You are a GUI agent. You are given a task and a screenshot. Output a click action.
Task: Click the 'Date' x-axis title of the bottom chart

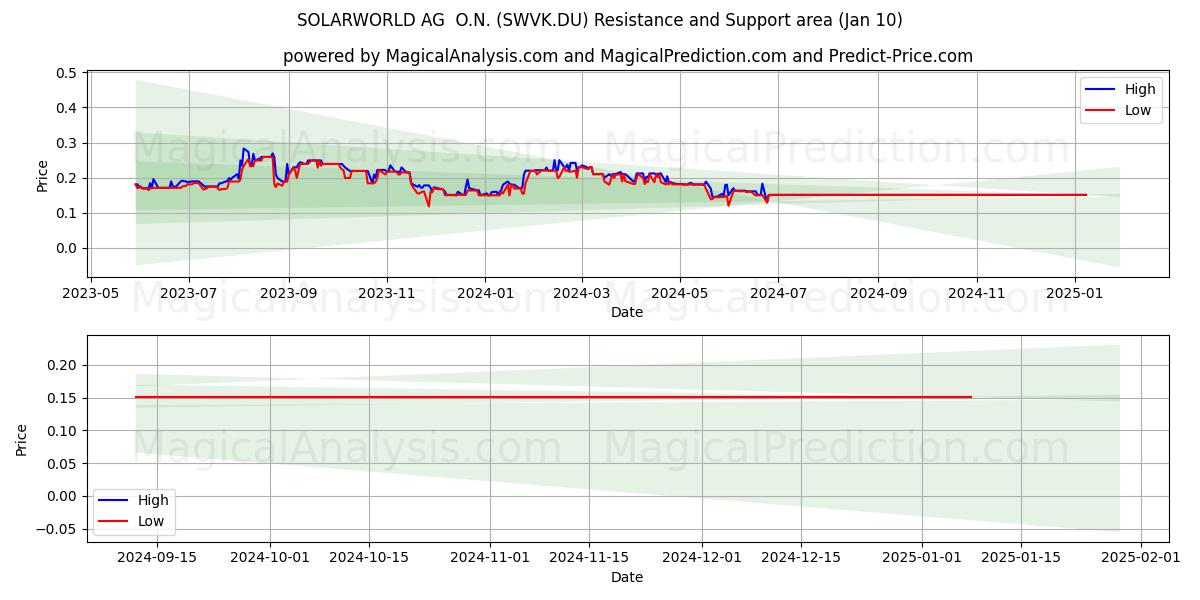pyautogui.click(x=627, y=577)
